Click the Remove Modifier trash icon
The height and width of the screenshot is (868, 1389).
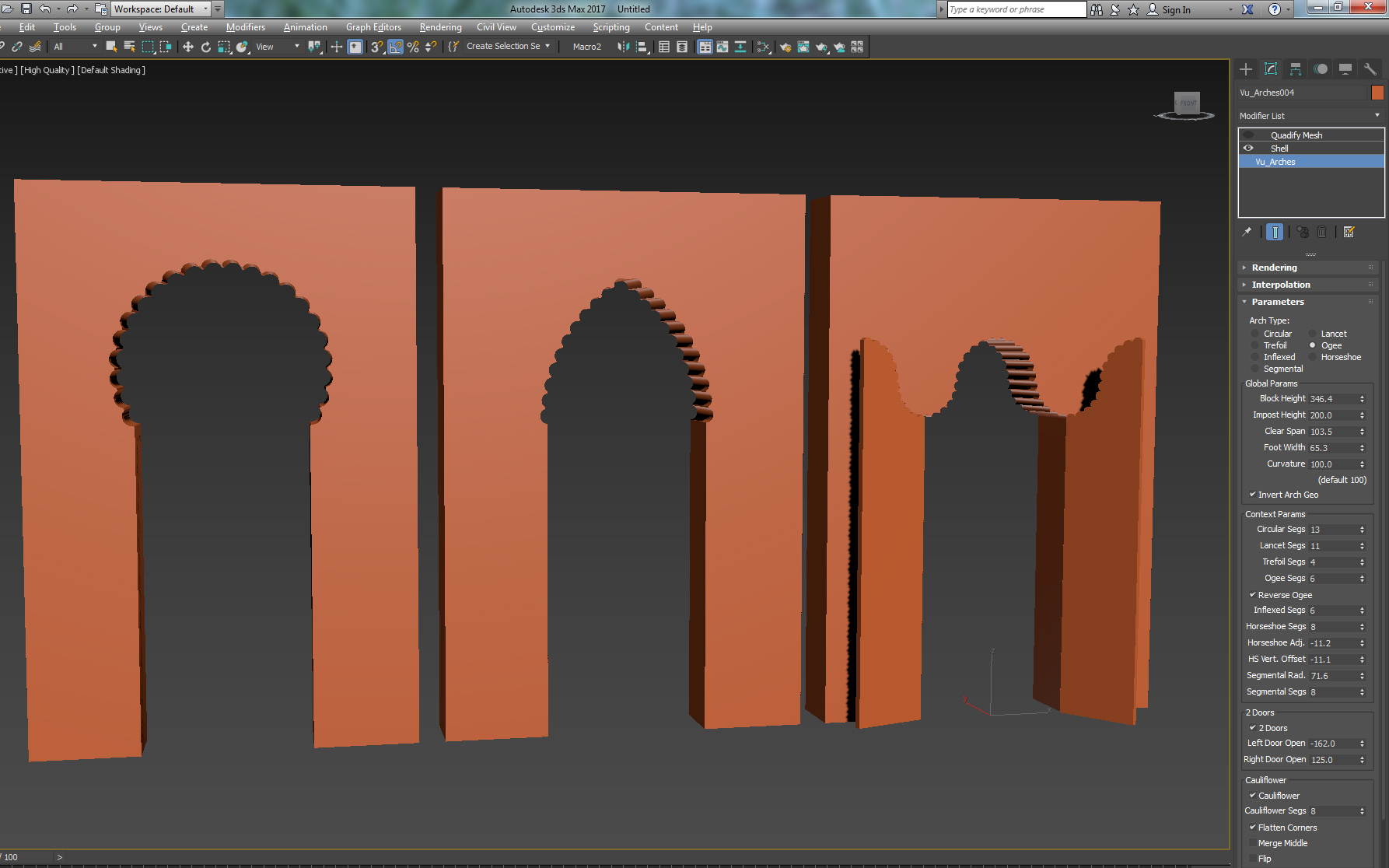[x=1322, y=231]
